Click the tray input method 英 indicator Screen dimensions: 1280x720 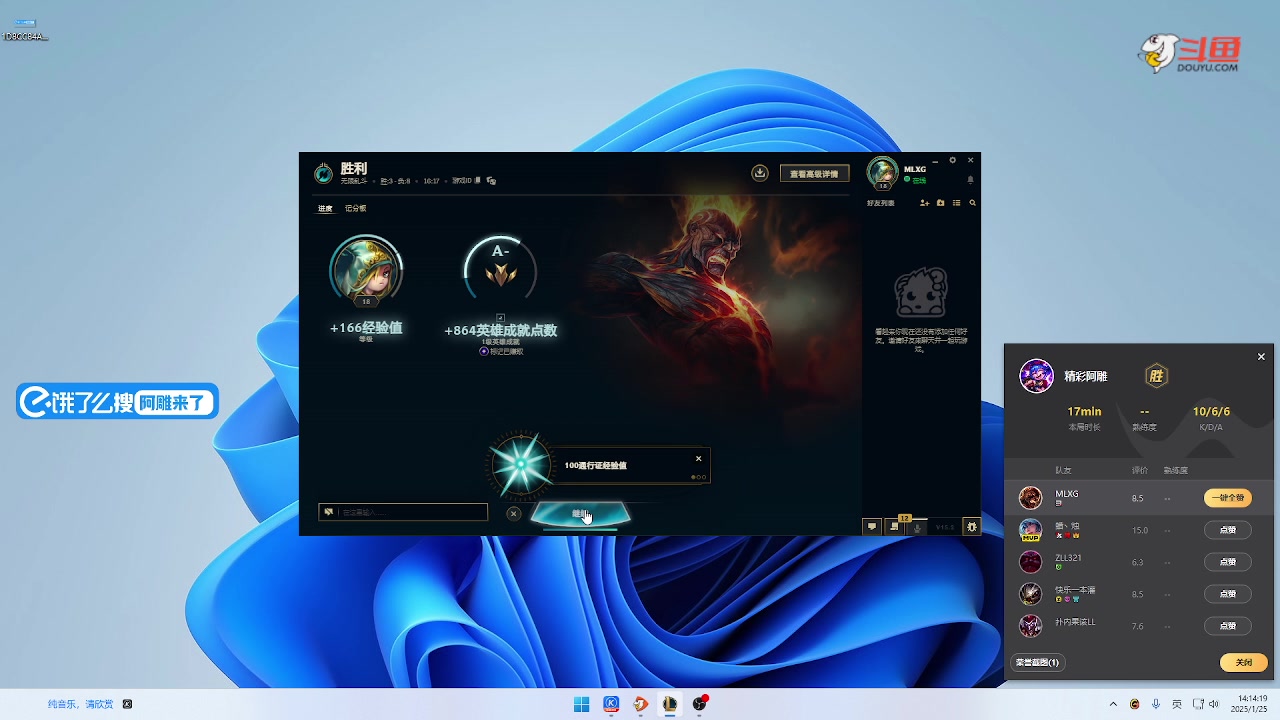[1177, 704]
